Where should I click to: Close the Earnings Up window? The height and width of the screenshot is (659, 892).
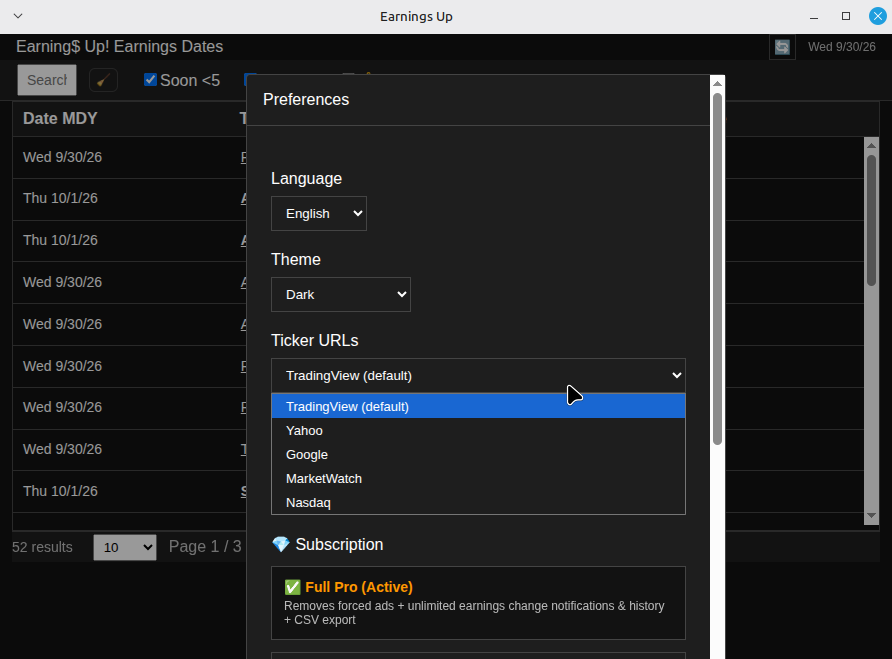(877, 16)
